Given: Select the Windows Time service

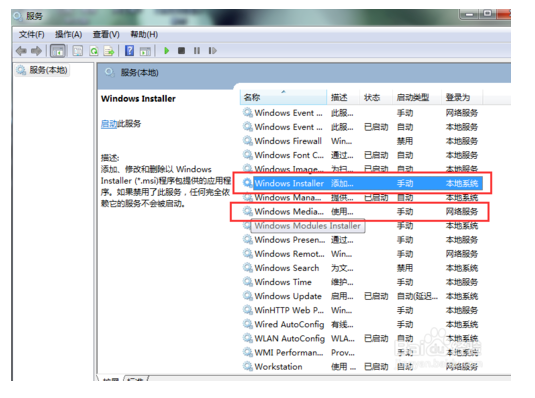Looking at the screenshot, I should click(361, 282).
